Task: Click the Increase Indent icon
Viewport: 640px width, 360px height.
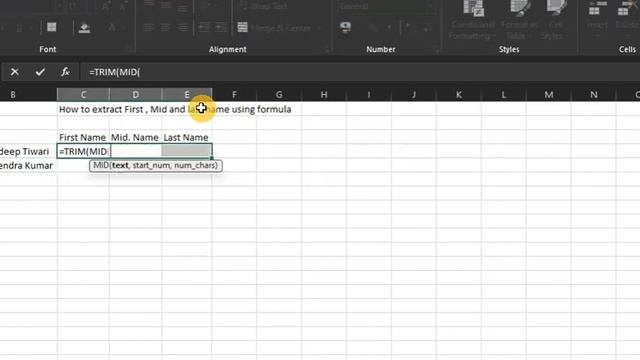Action: coord(220,27)
